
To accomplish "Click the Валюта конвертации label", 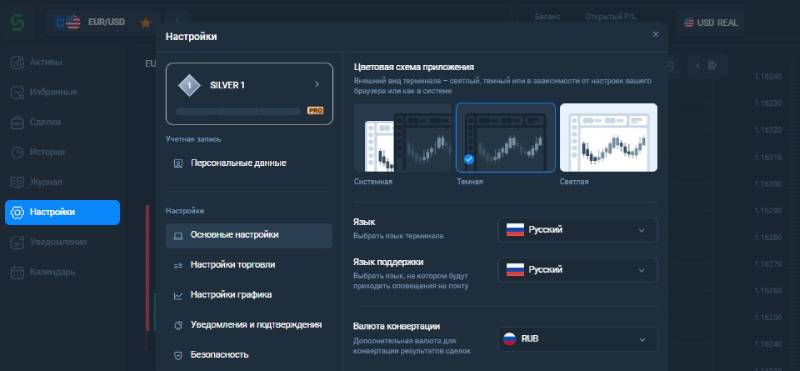I will pos(396,327).
